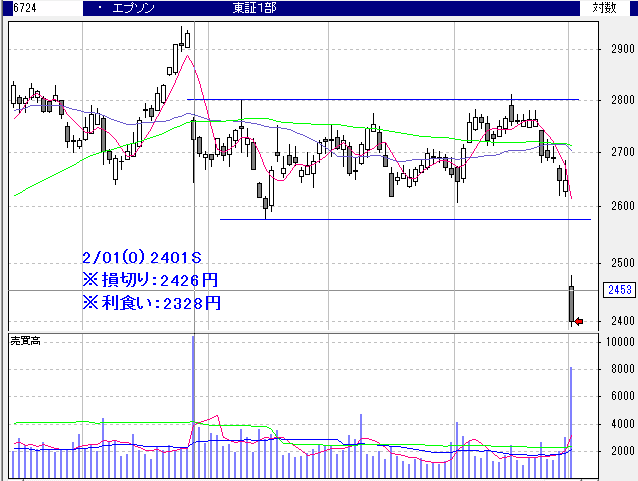Click the 2900 price axis label
Screen dimensions: 638x481
point(619,48)
